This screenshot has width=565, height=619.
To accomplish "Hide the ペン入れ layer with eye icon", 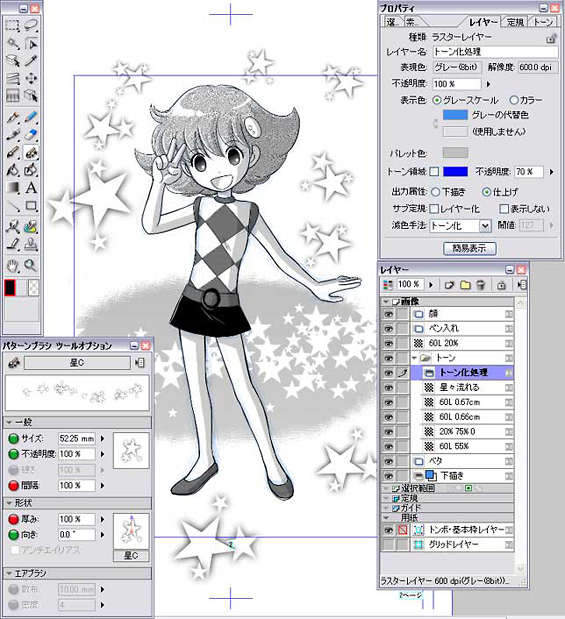I will click(389, 328).
